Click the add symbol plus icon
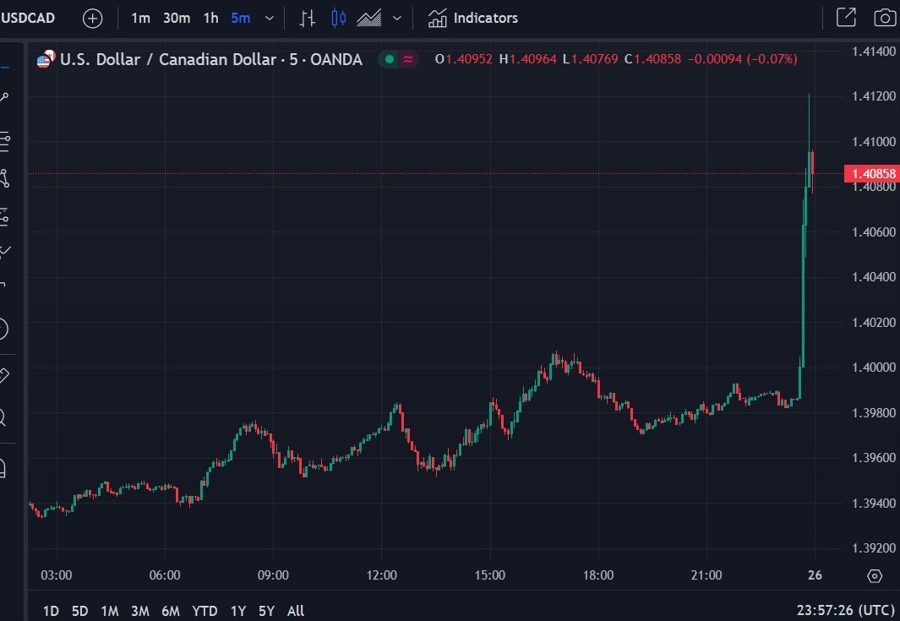900x621 pixels. pyautogui.click(x=92, y=18)
